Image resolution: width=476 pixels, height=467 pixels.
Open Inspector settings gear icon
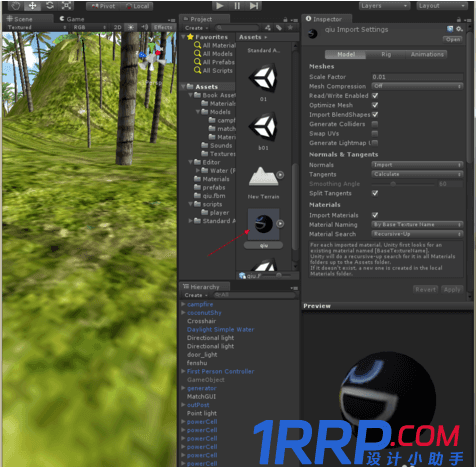click(x=459, y=29)
